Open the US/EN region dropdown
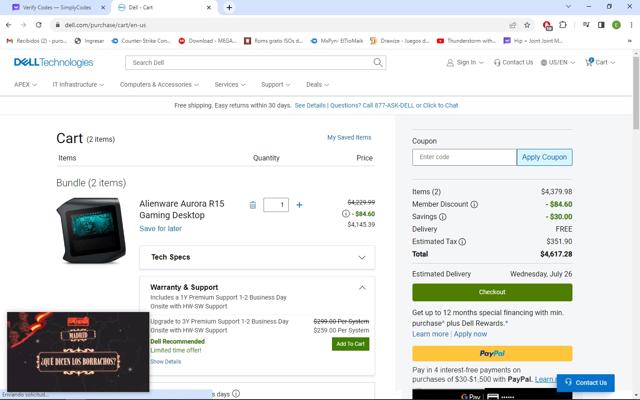This screenshot has width=640, height=400. coord(558,62)
